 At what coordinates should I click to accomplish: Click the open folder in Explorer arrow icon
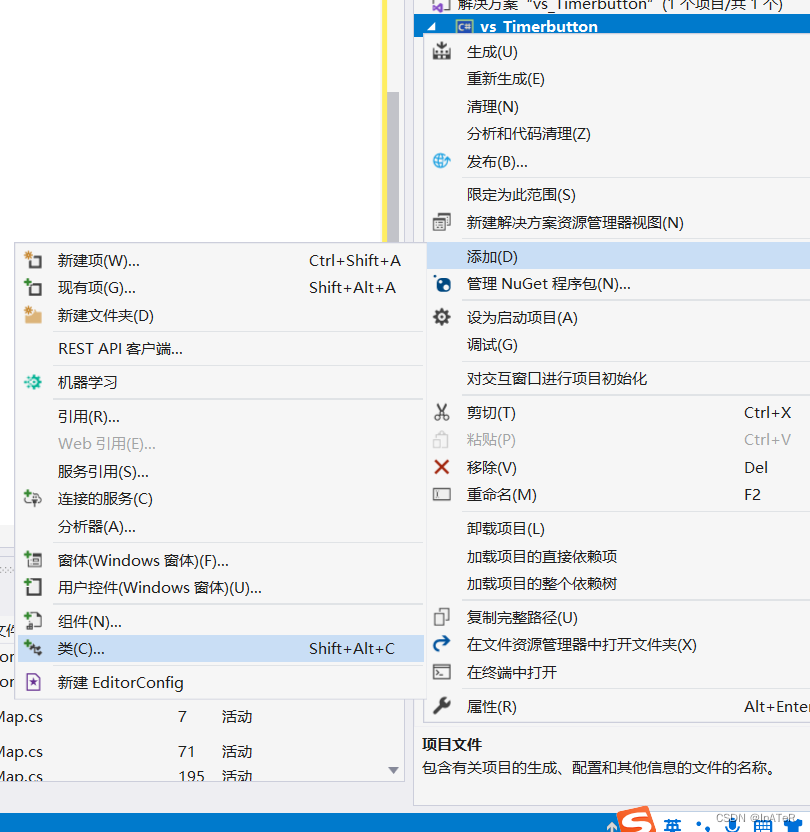point(441,644)
